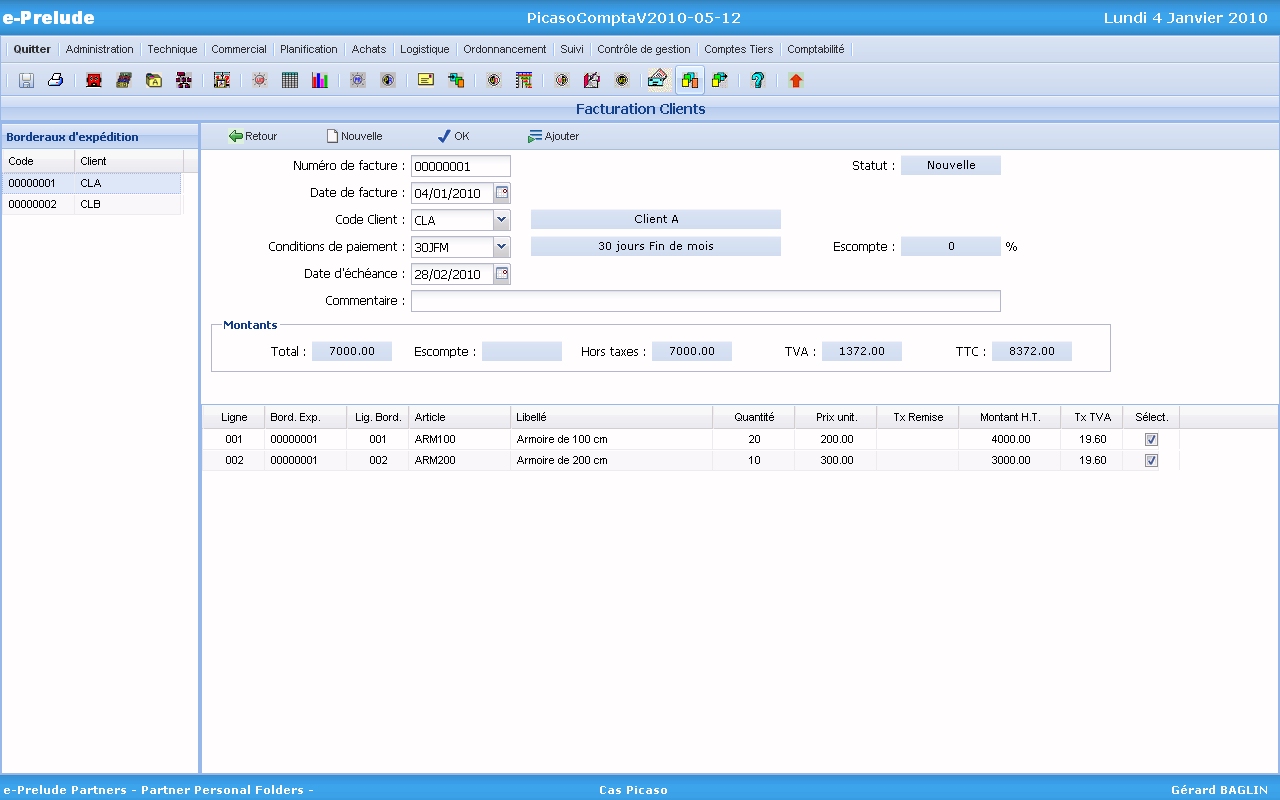The width and height of the screenshot is (1280, 800).
Task: Click the yellow envelope note icon
Action: click(x=426, y=80)
